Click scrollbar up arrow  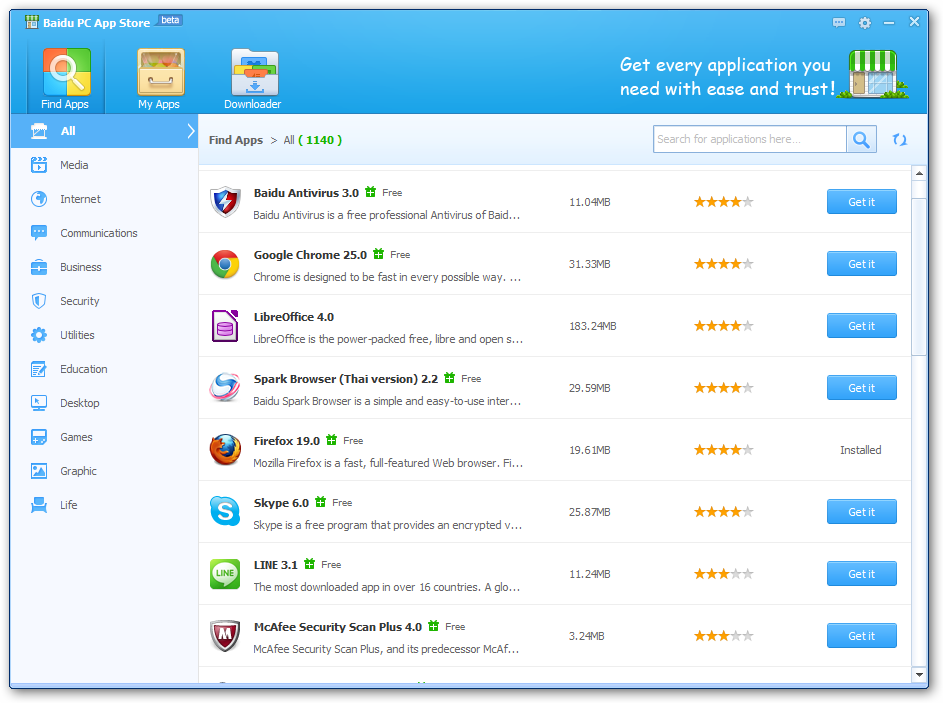pyautogui.click(x=919, y=173)
